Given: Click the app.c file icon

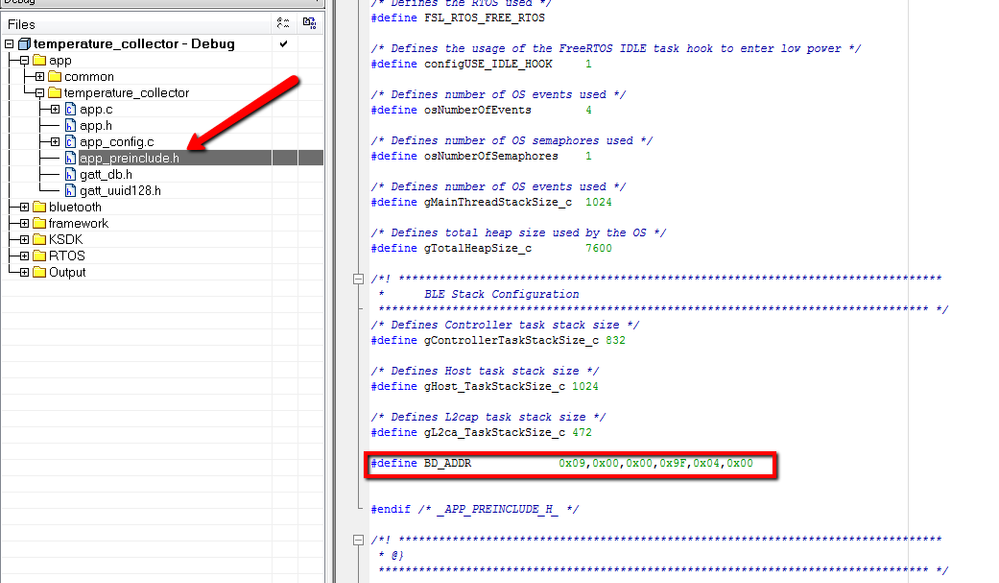Looking at the screenshot, I should [71, 110].
